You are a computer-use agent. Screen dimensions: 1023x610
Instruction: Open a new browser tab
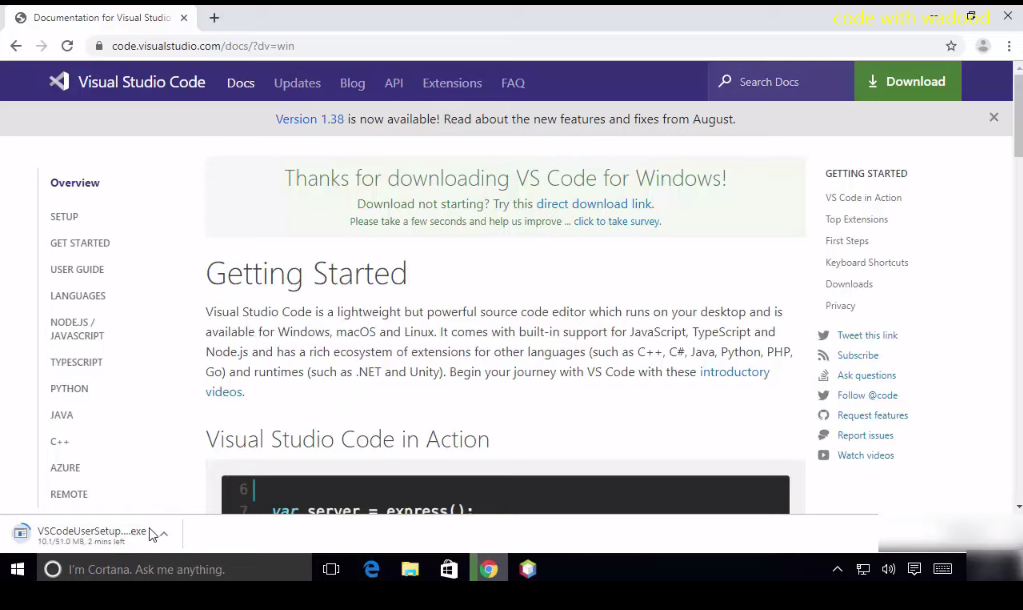(x=214, y=18)
